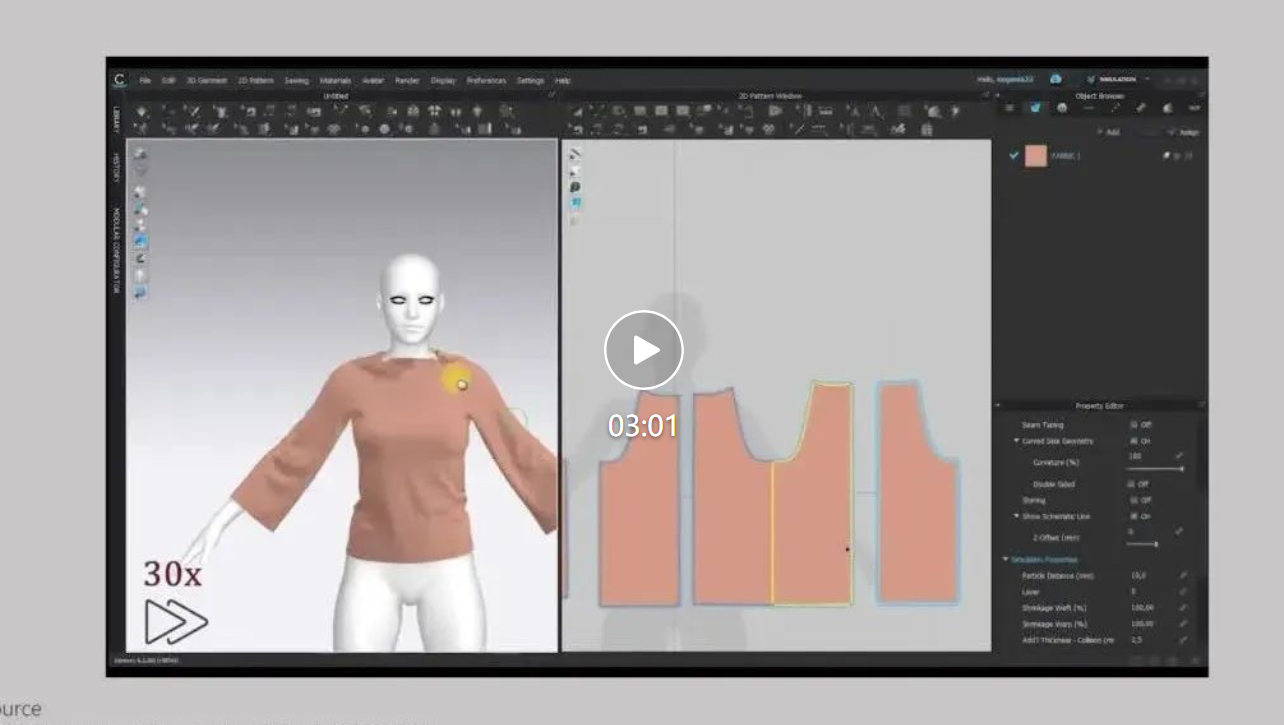Click the Add button in Object Browser

click(x=1108, y=132)
